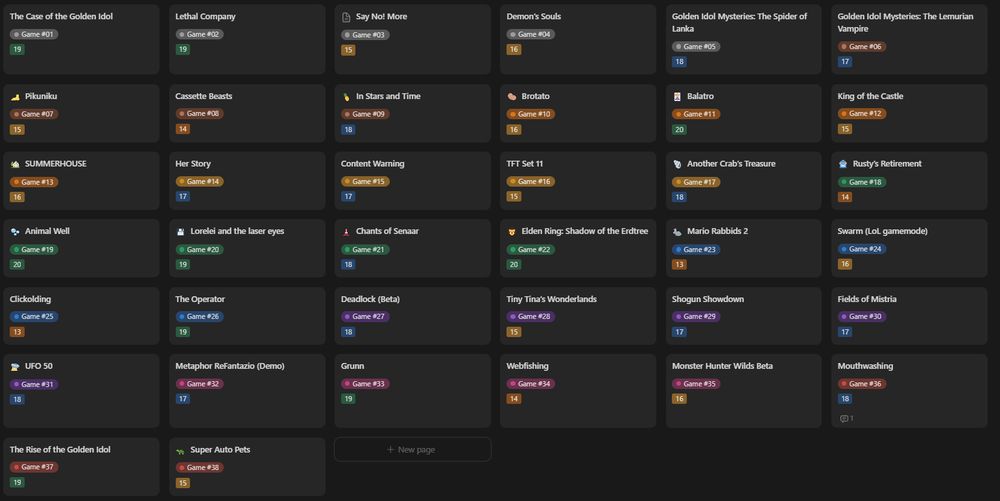
Task: Click the Balatro card icon
Action: click(677, 97)
